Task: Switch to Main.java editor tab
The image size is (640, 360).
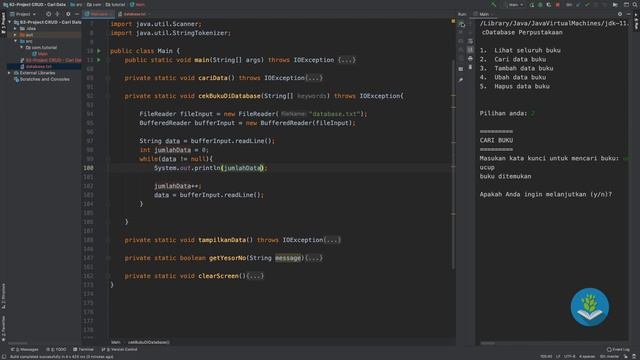Action: (98, 14)
